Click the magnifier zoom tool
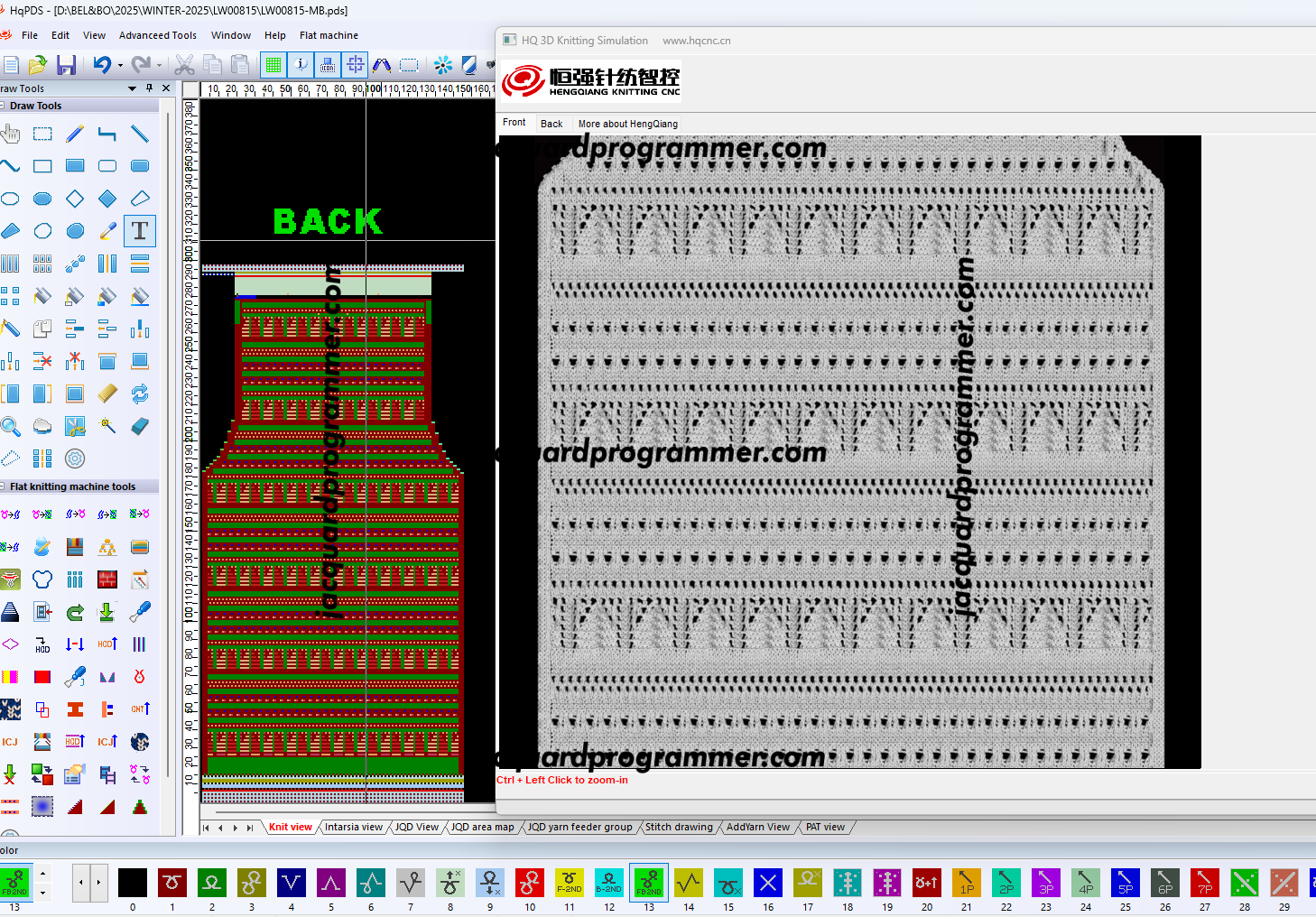Screen dimensions: 1316x917 11,426
